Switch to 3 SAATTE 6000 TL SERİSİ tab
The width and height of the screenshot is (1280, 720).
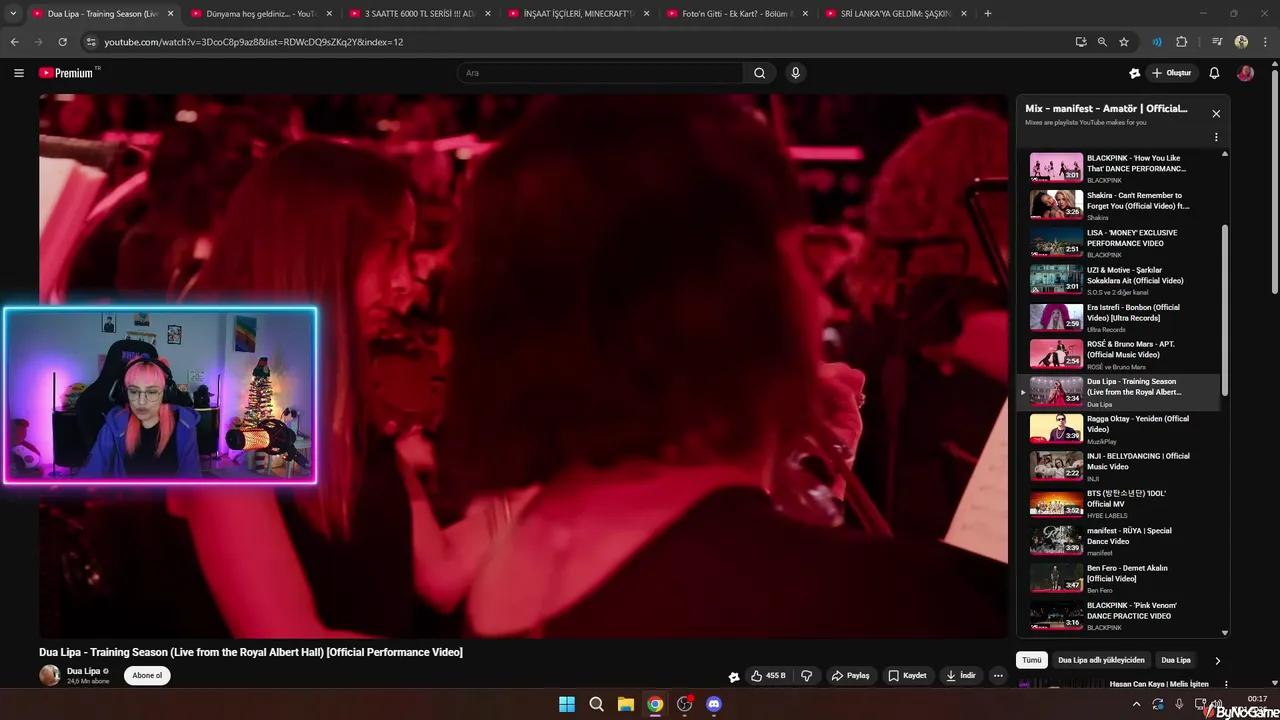420,14
